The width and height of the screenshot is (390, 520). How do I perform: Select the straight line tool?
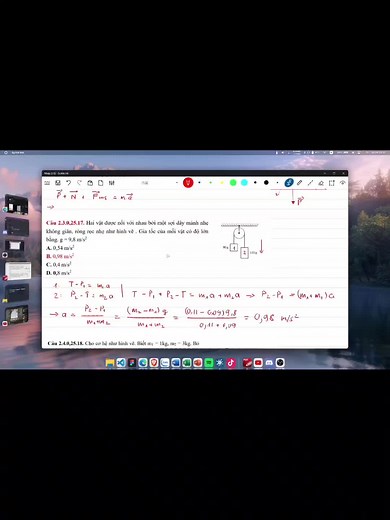[x=310, y=183]
